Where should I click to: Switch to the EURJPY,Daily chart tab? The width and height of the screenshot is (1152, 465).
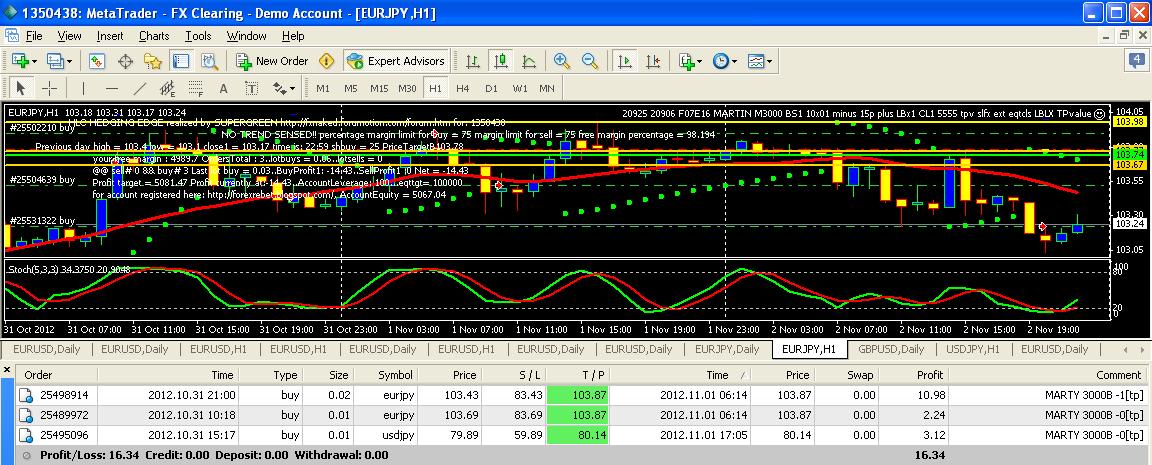(727, 349)
